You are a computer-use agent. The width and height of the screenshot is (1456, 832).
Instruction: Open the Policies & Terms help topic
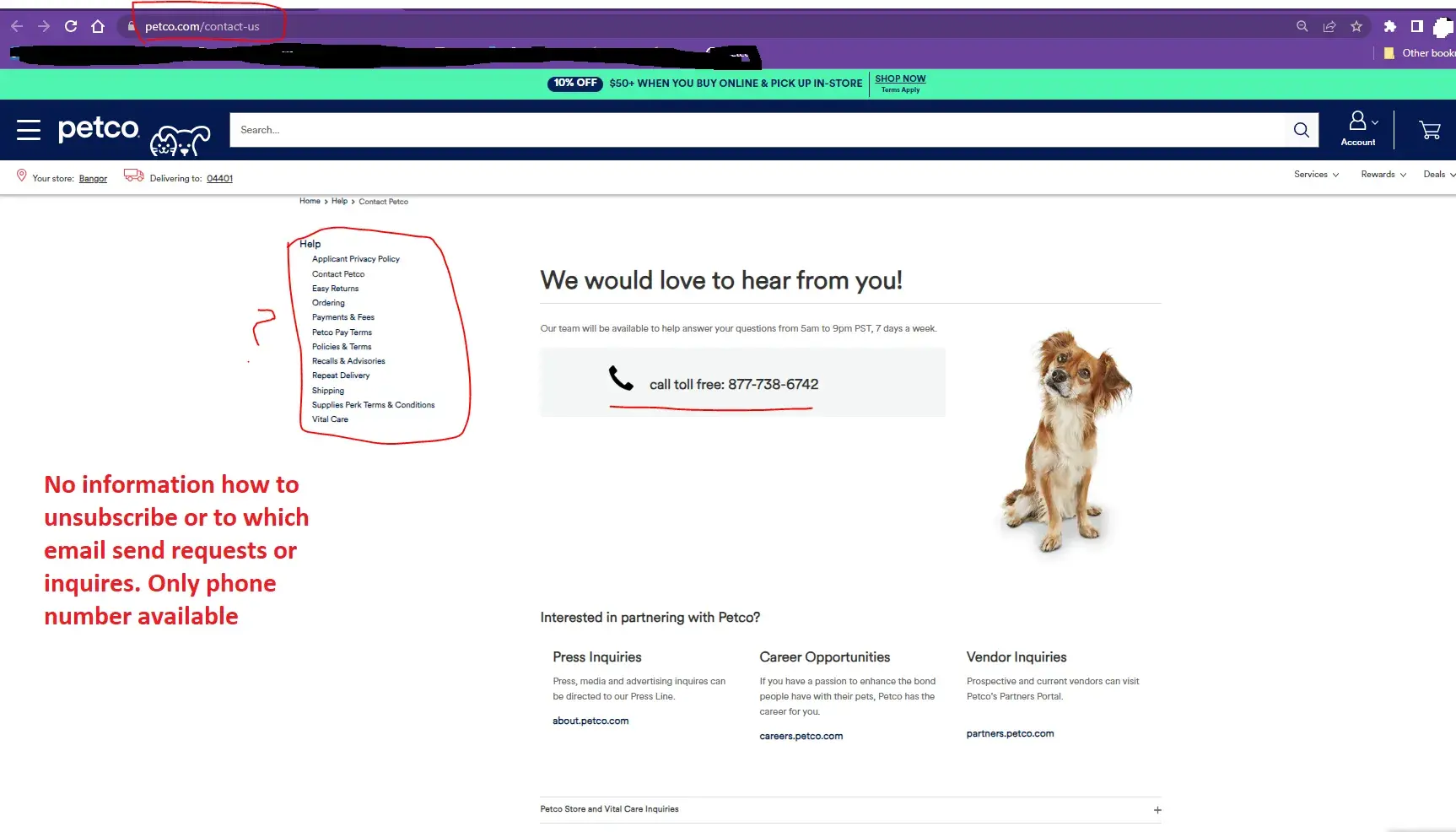(x=342, y=347)
